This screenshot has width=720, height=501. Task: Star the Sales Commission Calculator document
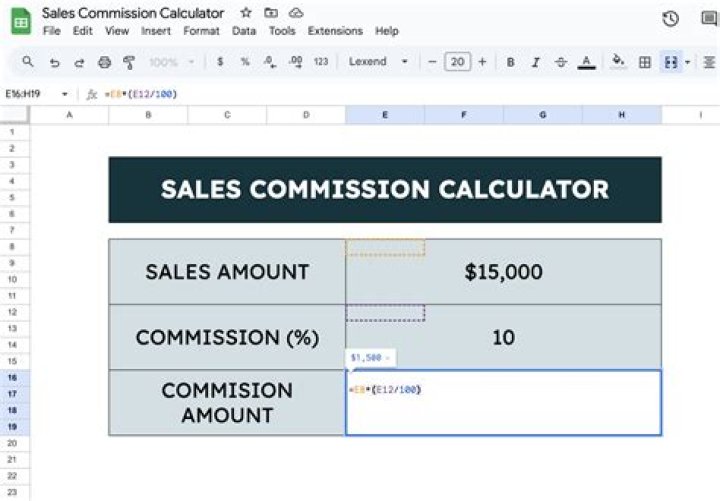click(246, 13)
